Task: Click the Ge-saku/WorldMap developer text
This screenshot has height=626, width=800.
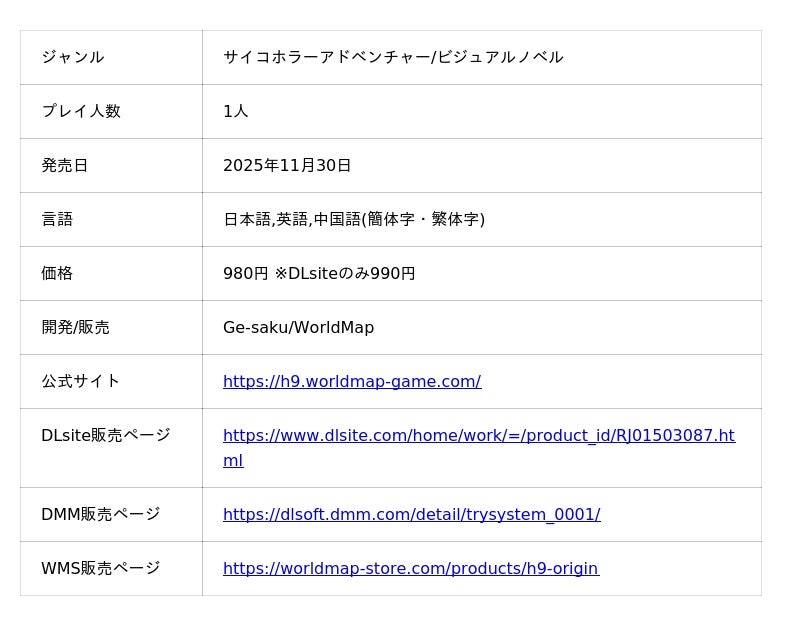Action: 298,327
